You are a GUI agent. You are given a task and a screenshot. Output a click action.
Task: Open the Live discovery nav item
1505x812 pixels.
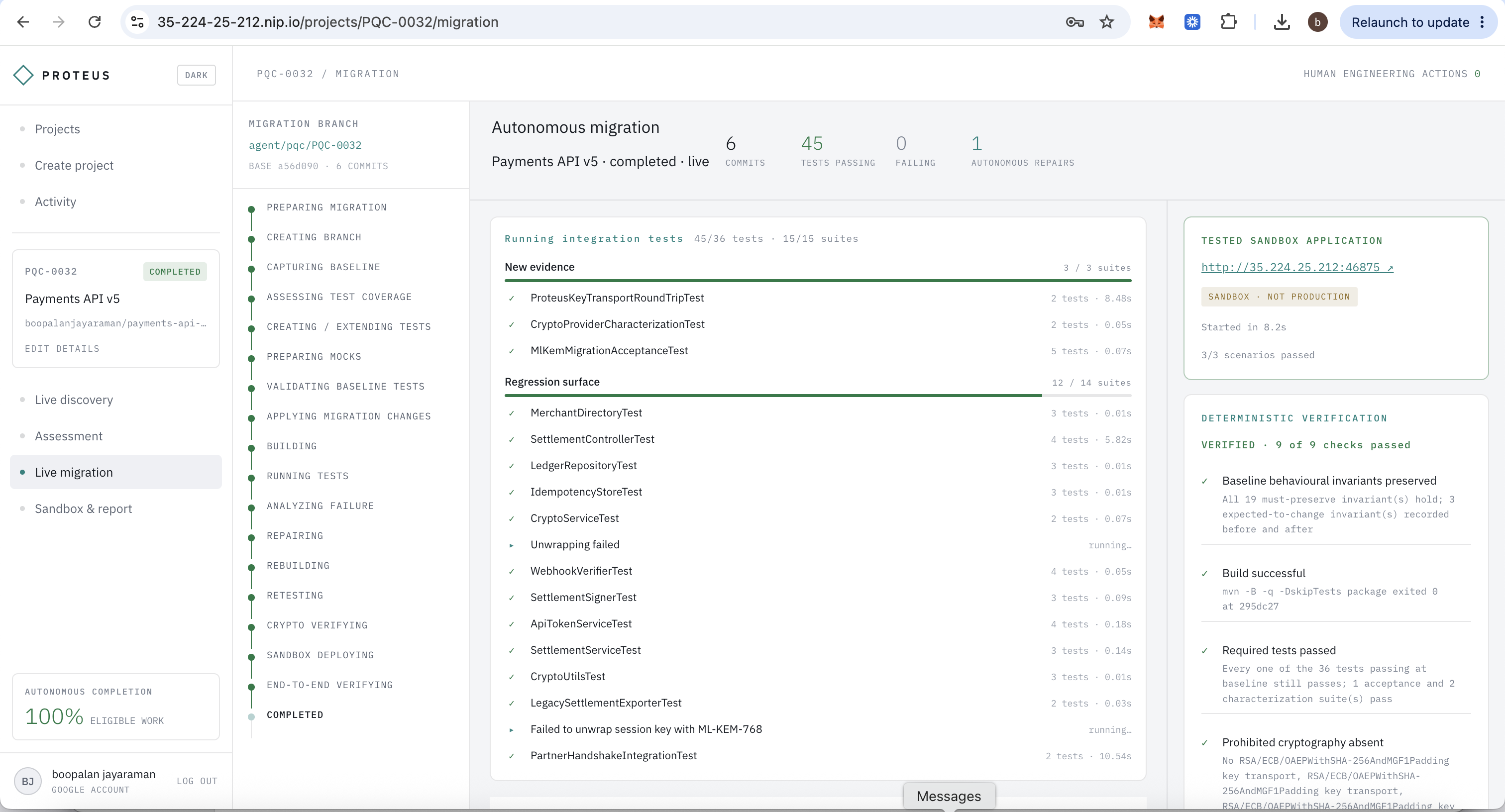(74, 400)
